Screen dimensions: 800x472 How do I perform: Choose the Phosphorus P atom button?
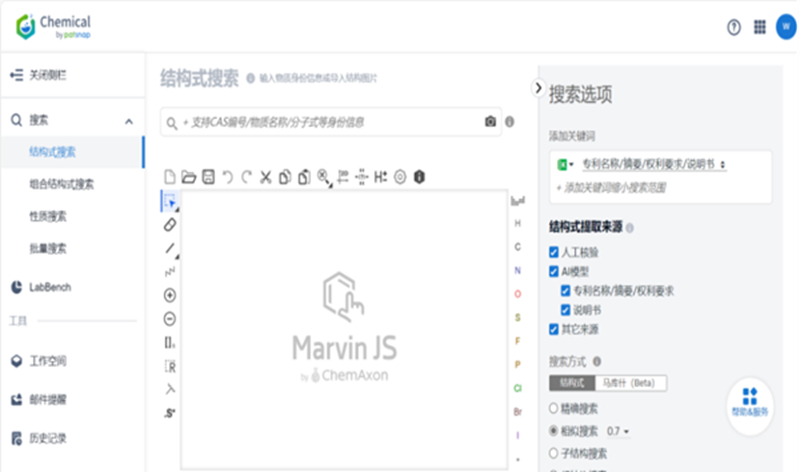pyautogui.click(x=517, y=364)
